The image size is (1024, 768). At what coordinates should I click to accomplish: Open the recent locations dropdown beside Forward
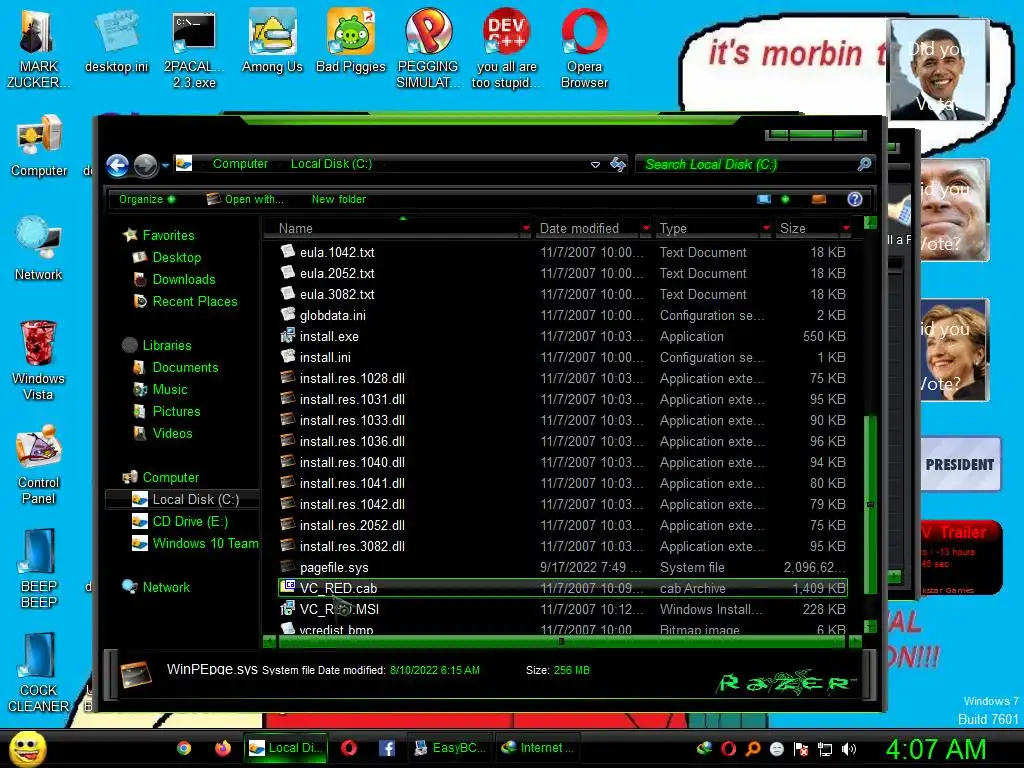click(x=165, y=165)
